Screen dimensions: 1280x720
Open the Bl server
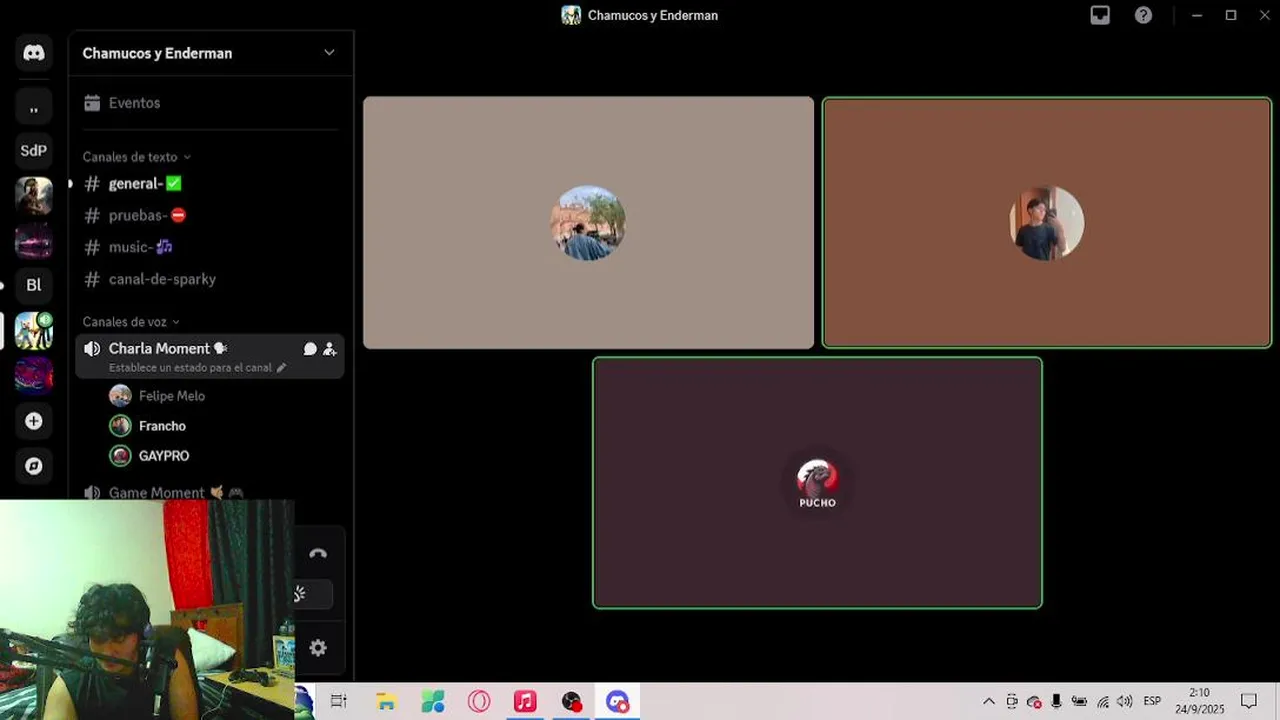click(x=34, y=285)
